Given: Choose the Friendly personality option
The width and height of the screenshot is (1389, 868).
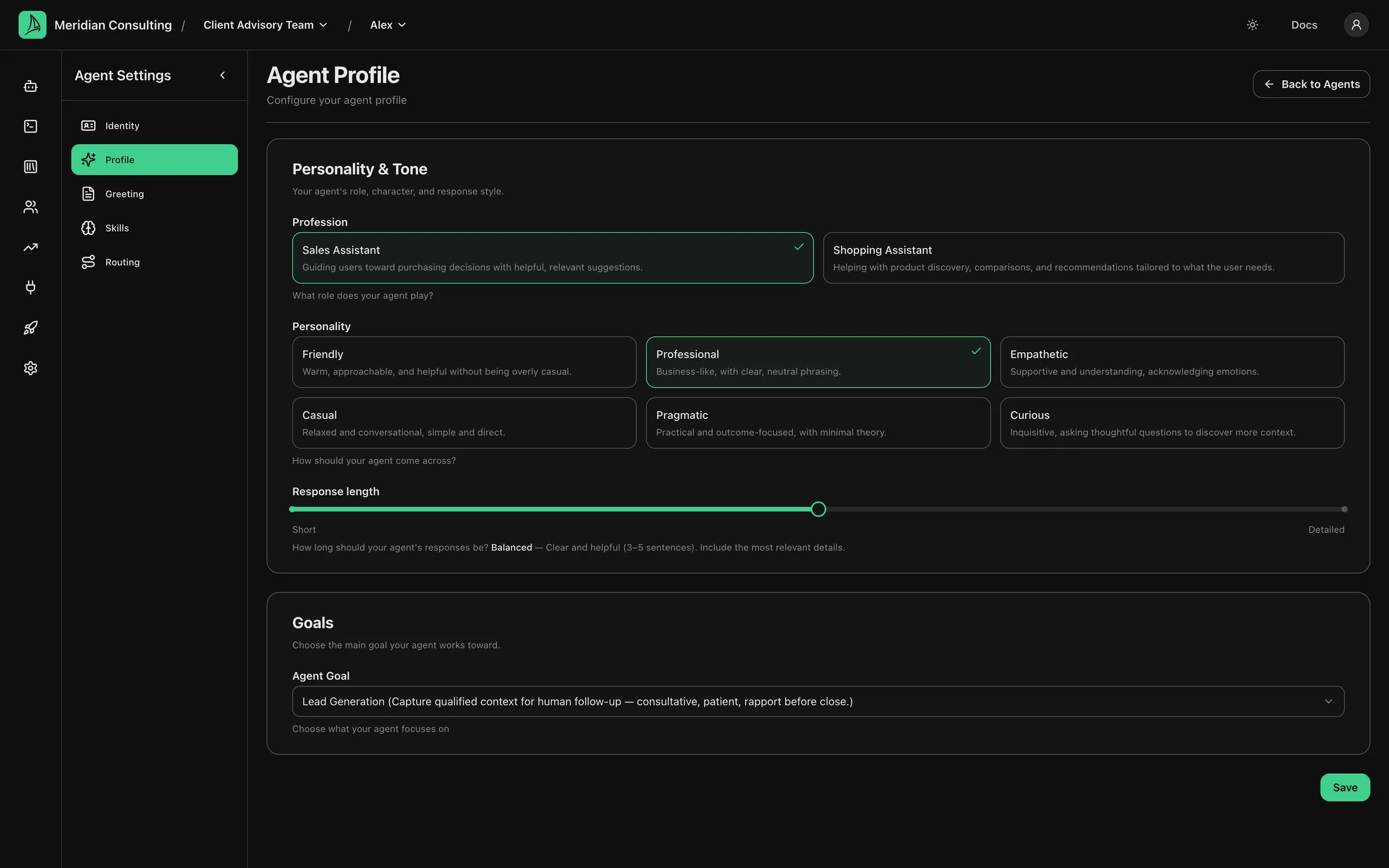Looking at the screenshot, I should point(464,362).
